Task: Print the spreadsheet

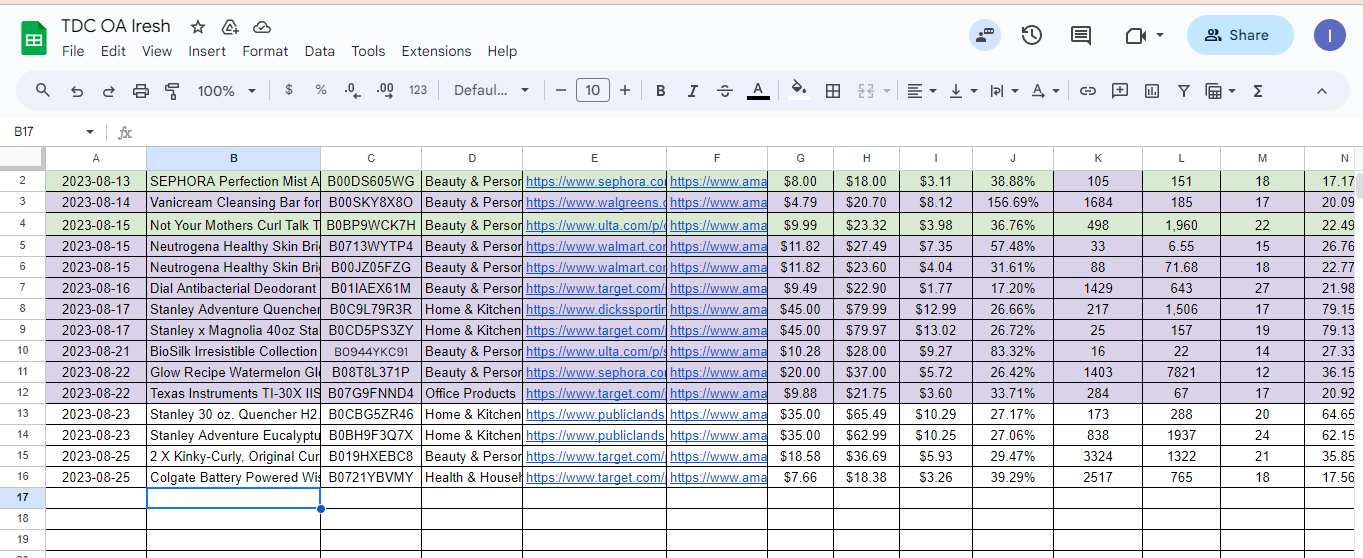Action: click(141, 91)
